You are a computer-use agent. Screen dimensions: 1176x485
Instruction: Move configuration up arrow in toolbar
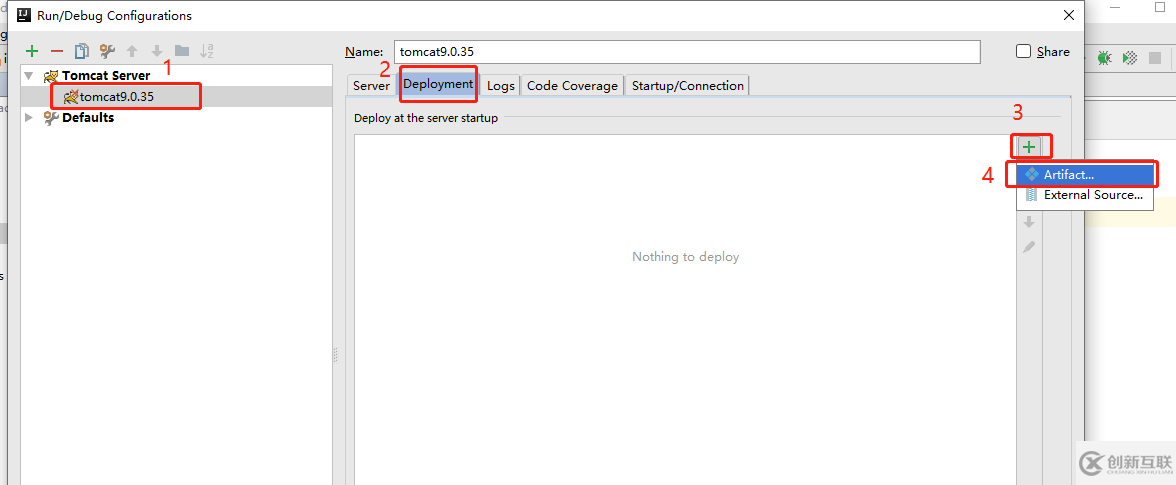click(x=132, y=51)
